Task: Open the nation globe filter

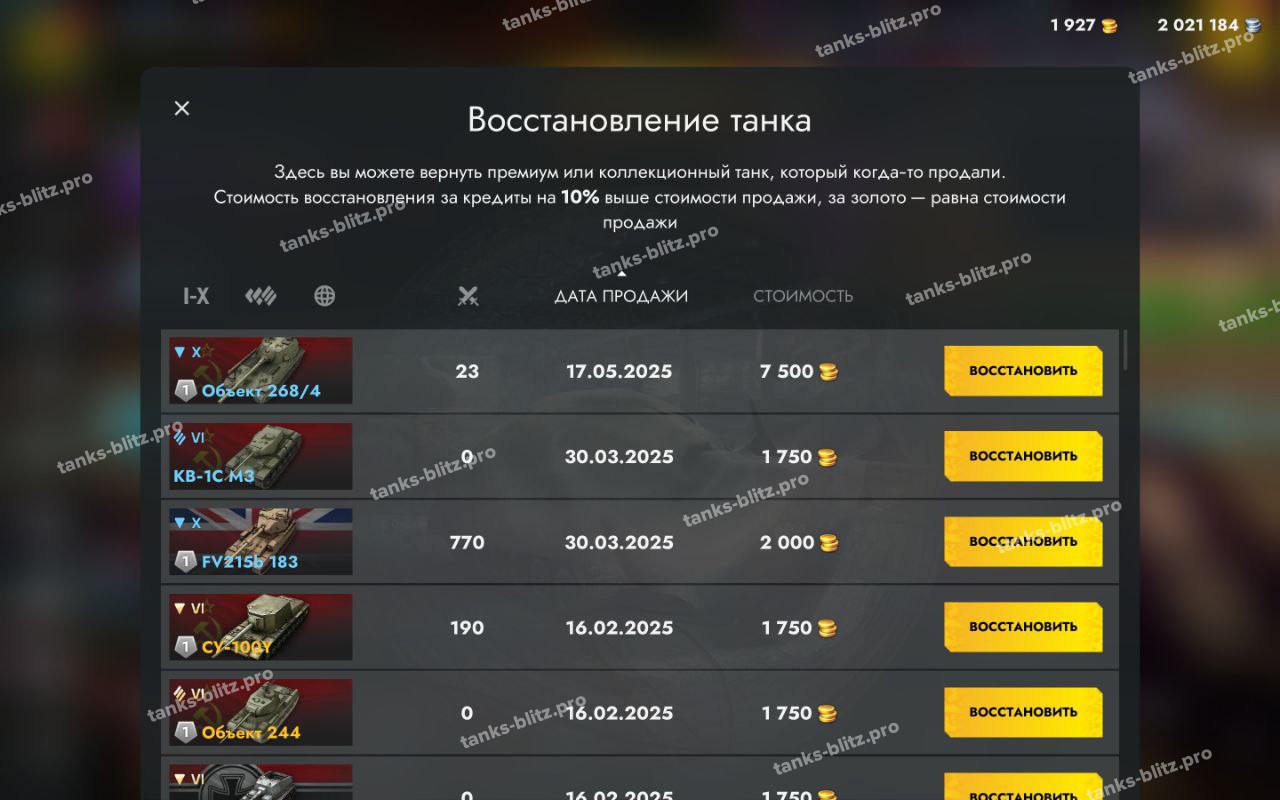Action: [x=324, y=296]
